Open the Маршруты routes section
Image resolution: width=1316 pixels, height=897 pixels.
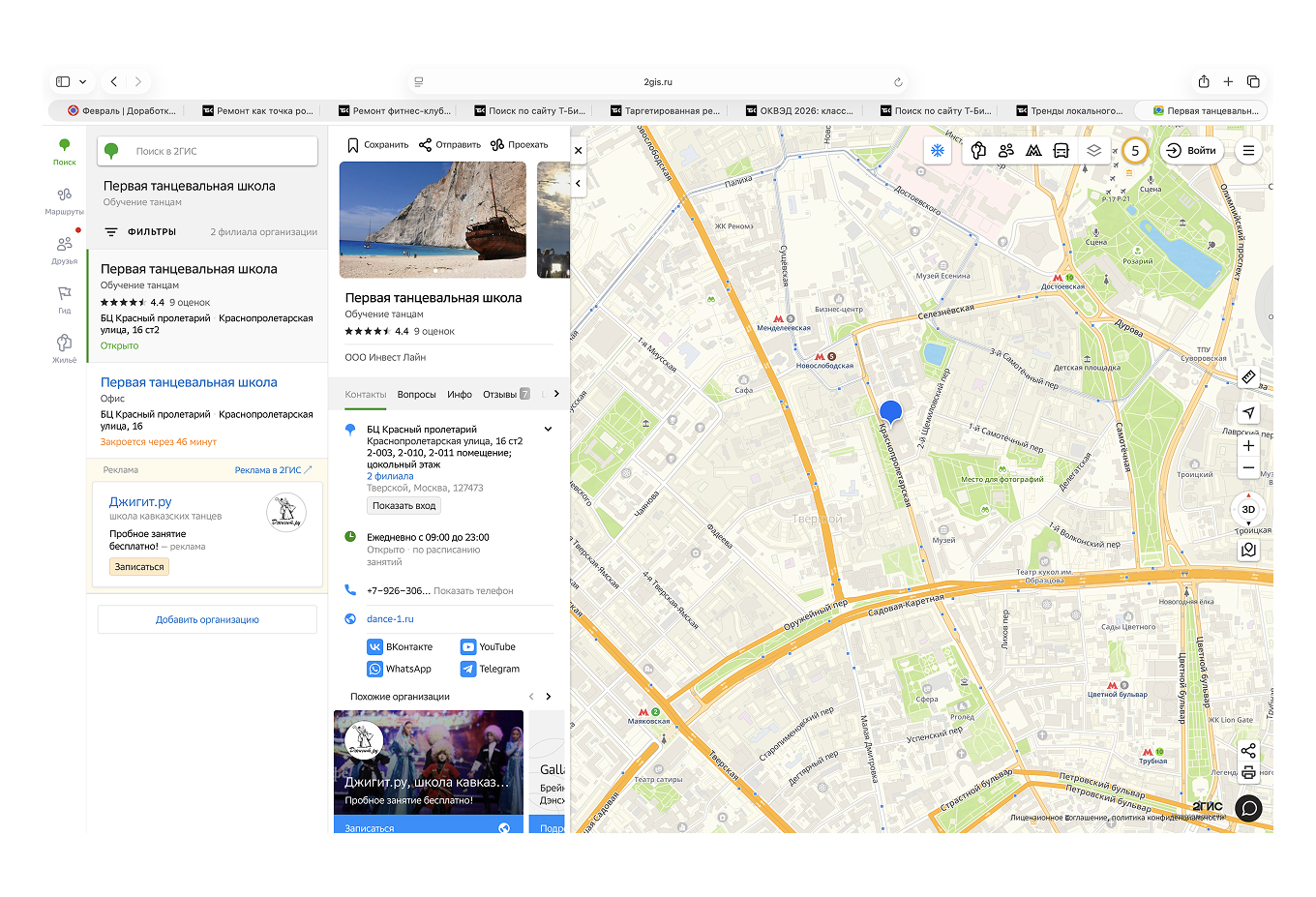click(64, 201)
